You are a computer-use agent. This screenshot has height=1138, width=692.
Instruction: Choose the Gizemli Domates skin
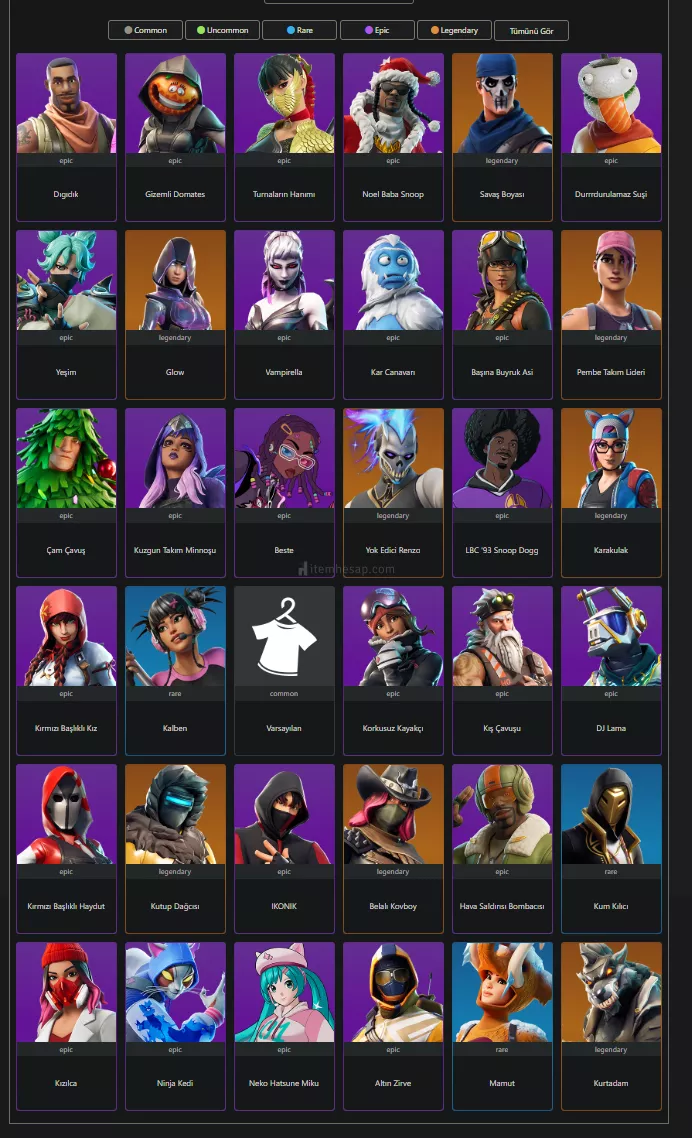pos(175,137)
